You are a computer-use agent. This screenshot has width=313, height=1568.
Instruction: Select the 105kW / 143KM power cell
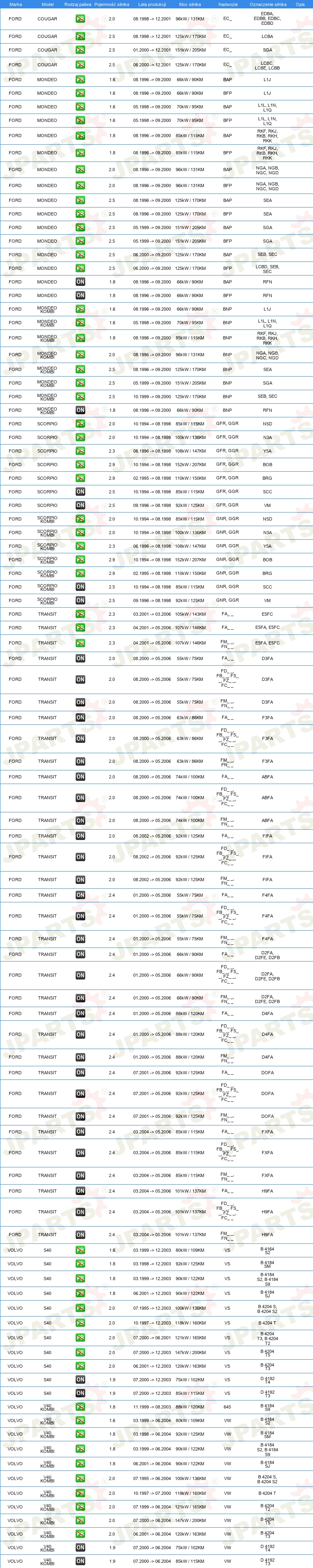coord(191,614)
